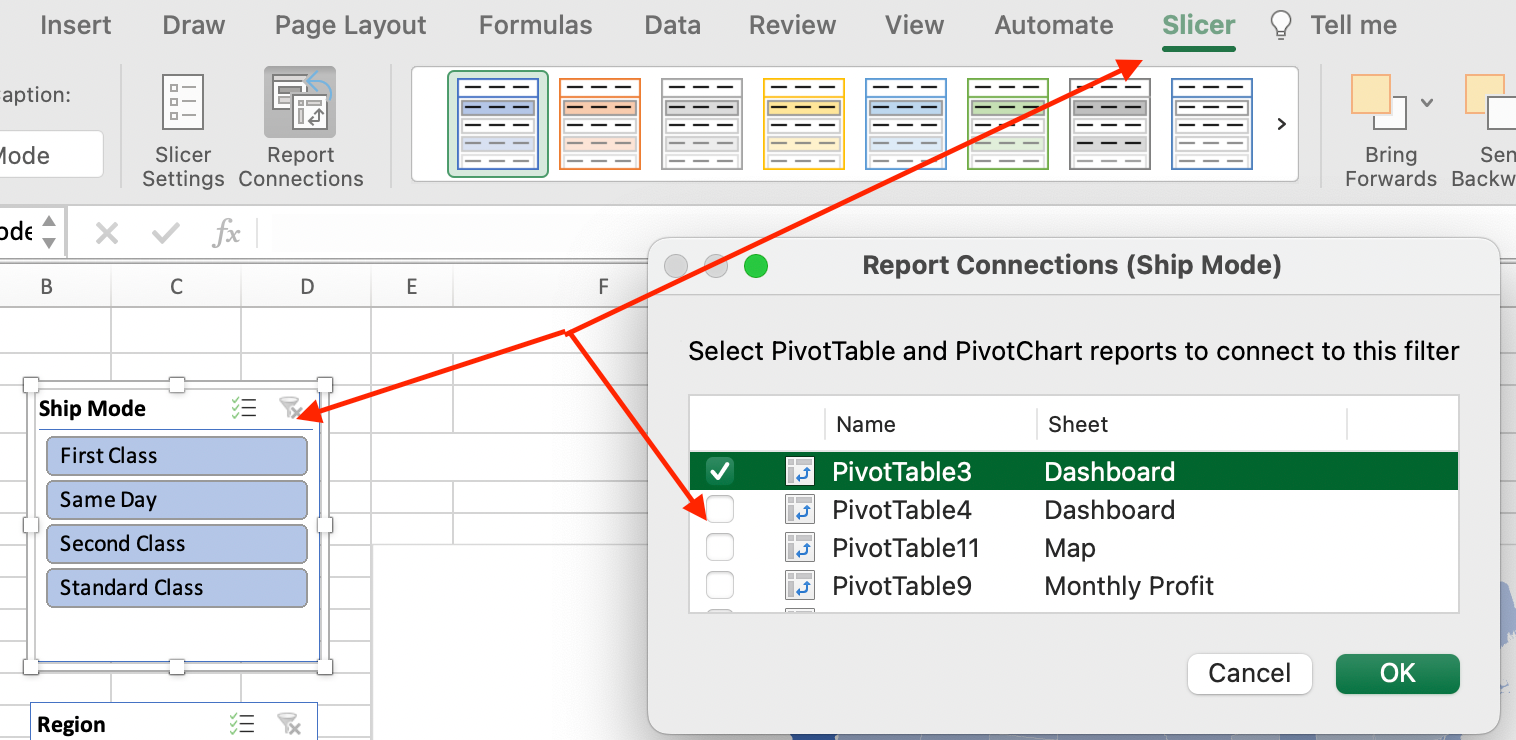Confirm formula bar entry
The image size is (1516, 740).
point(165,234)
